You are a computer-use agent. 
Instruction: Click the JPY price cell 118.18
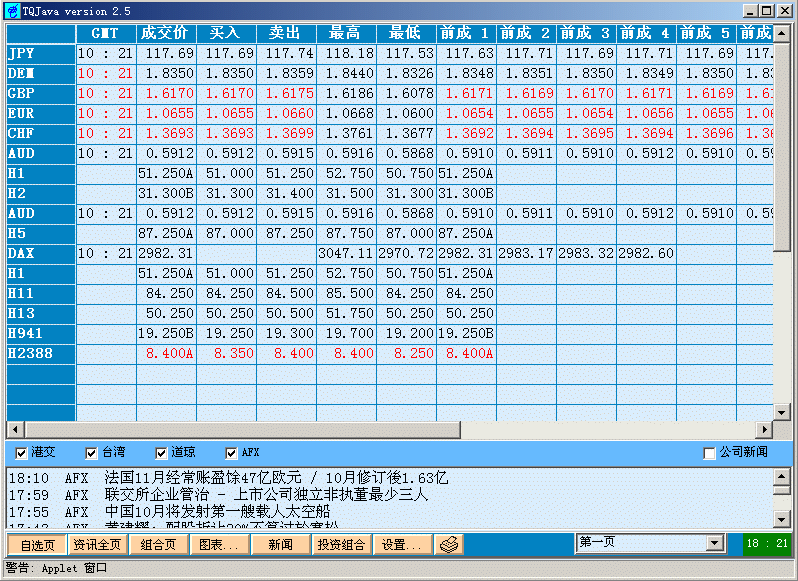pos(346,53)
